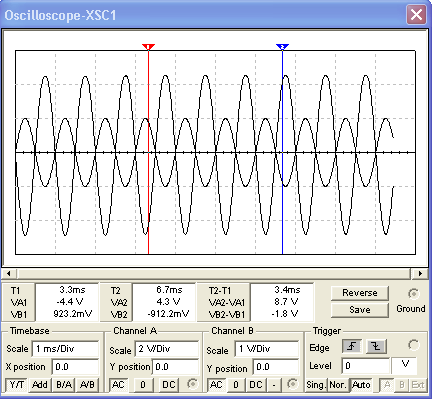Click Channel A terminal radio indicator
Viewport: 432px width, 399px height.
pyautogui.click(x=192, y=384)
